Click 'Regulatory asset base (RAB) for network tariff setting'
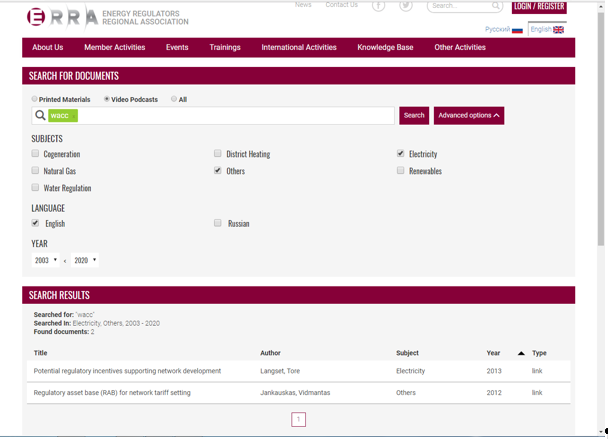Image resolution: width=608 pixels, height=441 pixels. coord(112,393)
